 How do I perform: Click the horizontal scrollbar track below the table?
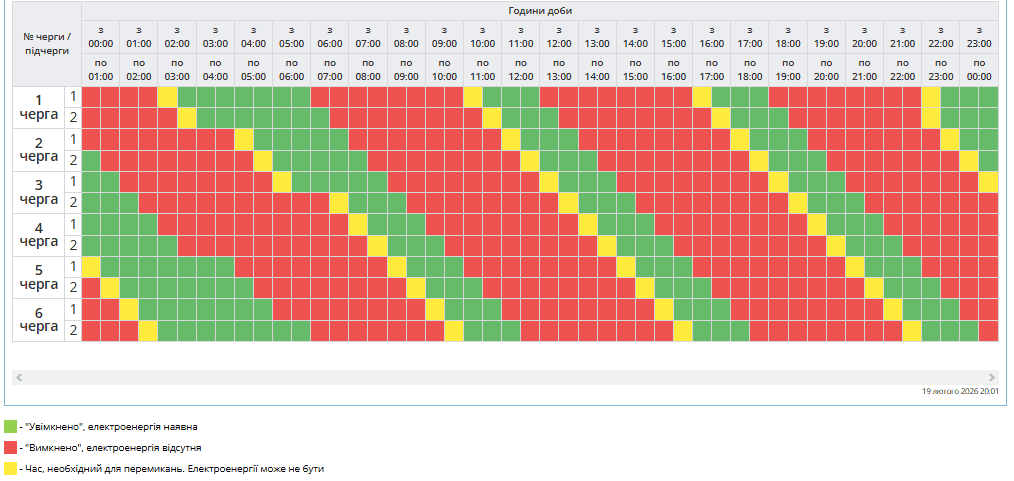(x=505, y=377)
